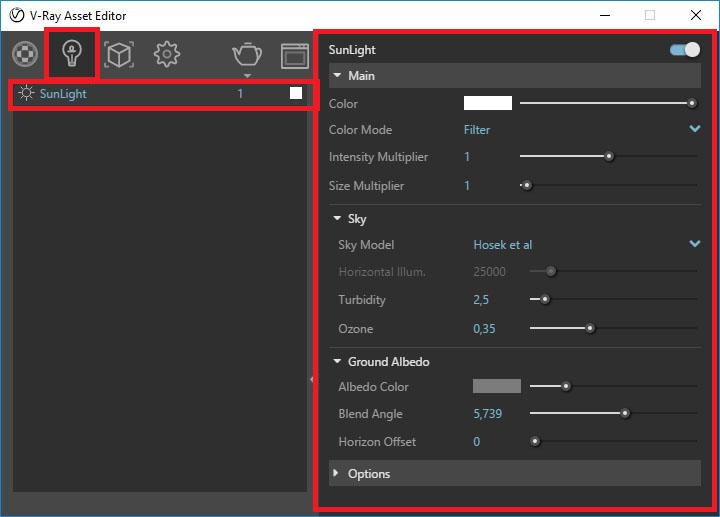Open the Materials tab icon

(25, 54)
